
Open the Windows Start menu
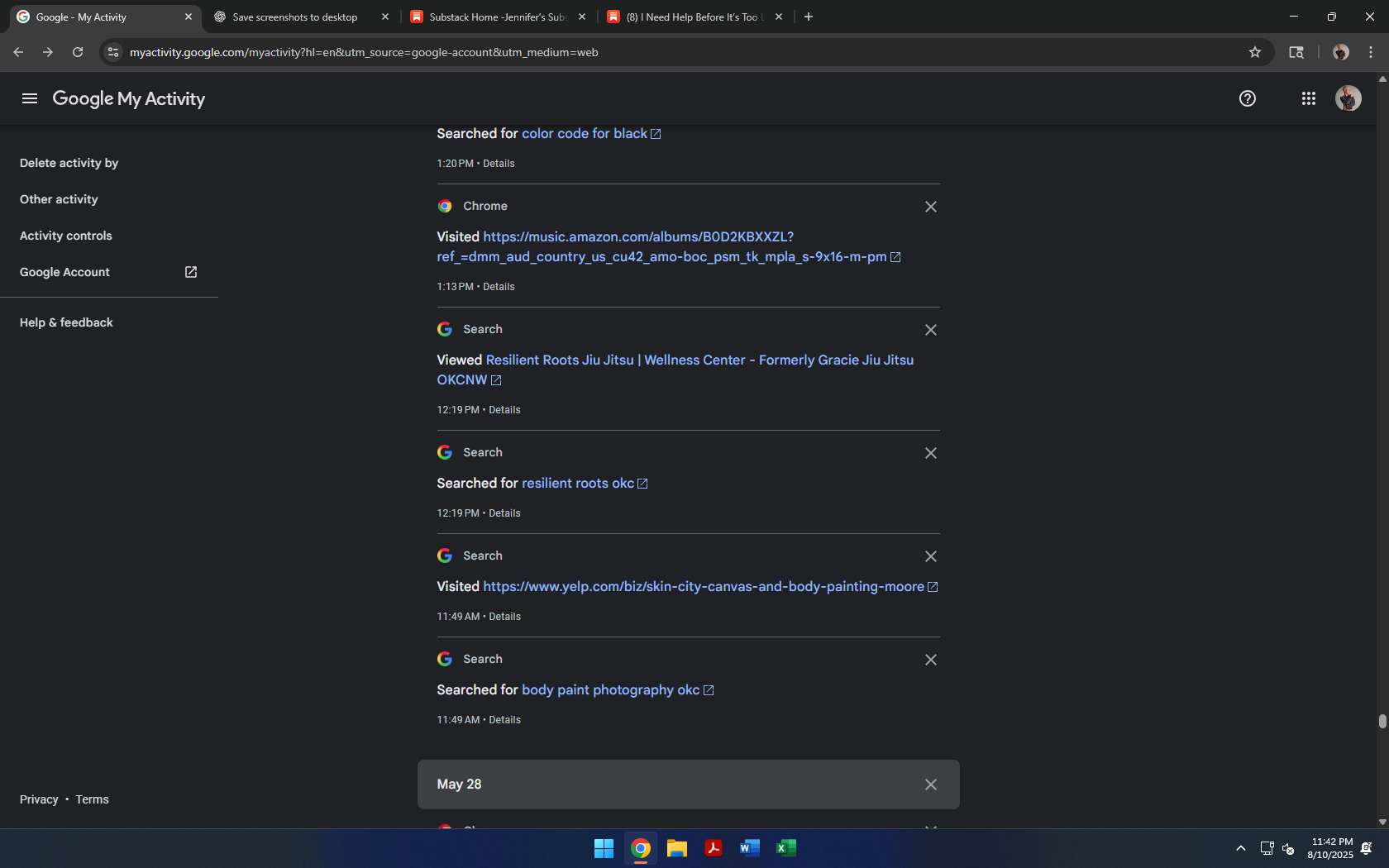pyautogui.click(x=604, y=848)
